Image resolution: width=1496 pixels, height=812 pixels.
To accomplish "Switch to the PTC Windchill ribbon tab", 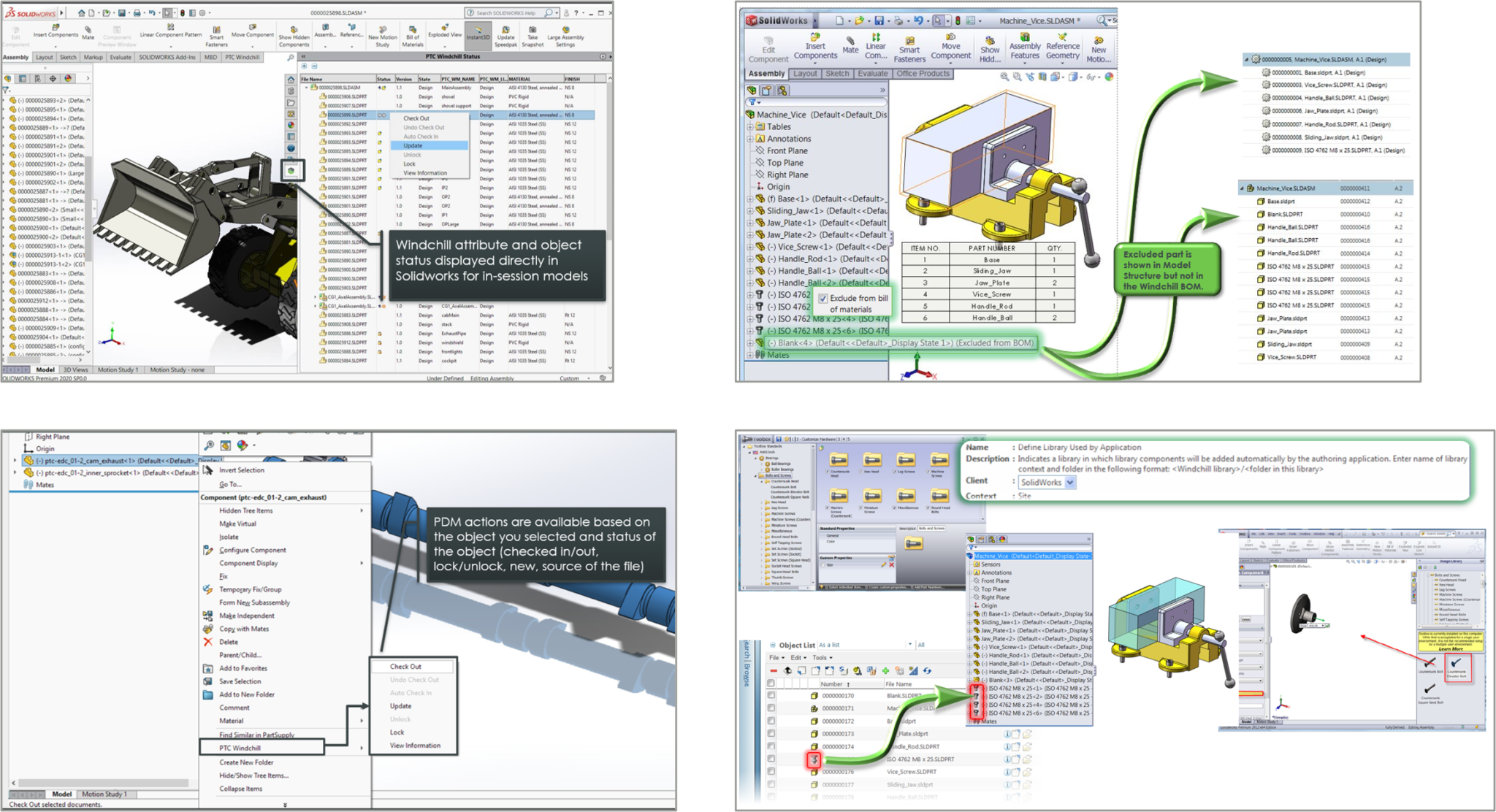I will (x=242, y=57).
